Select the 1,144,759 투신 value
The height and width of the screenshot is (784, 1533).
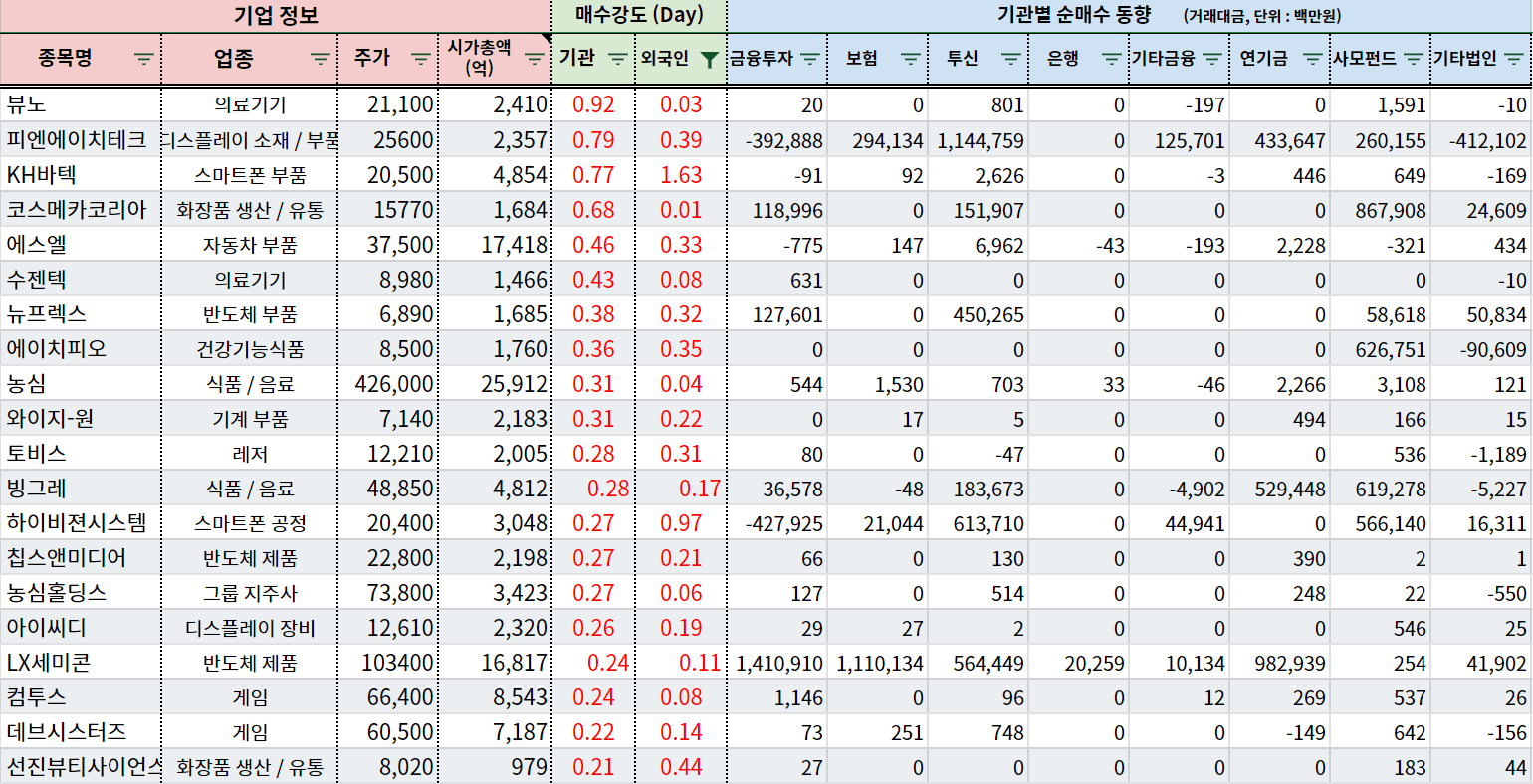[979, 140]
